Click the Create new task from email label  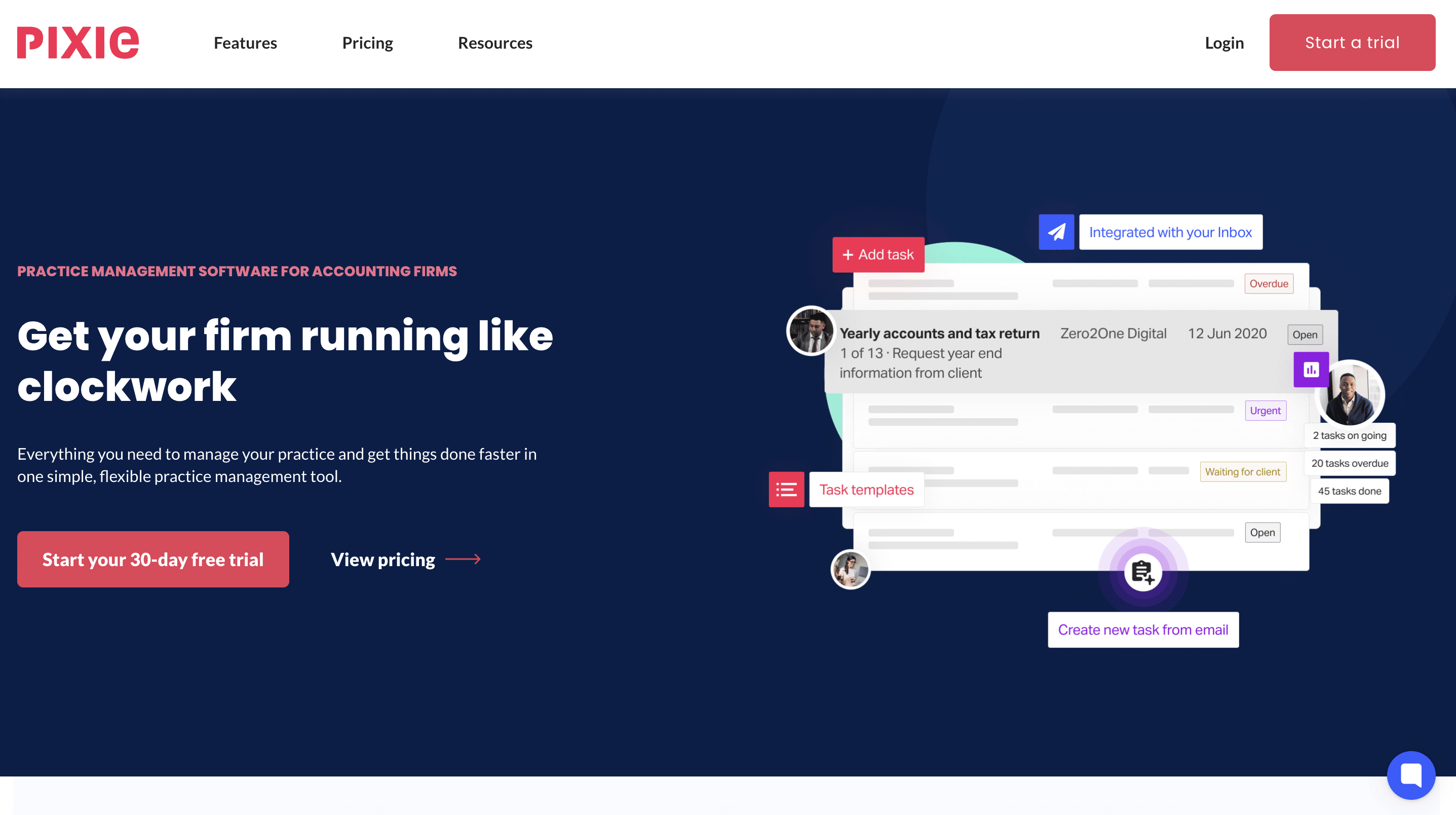point(1143,629)
